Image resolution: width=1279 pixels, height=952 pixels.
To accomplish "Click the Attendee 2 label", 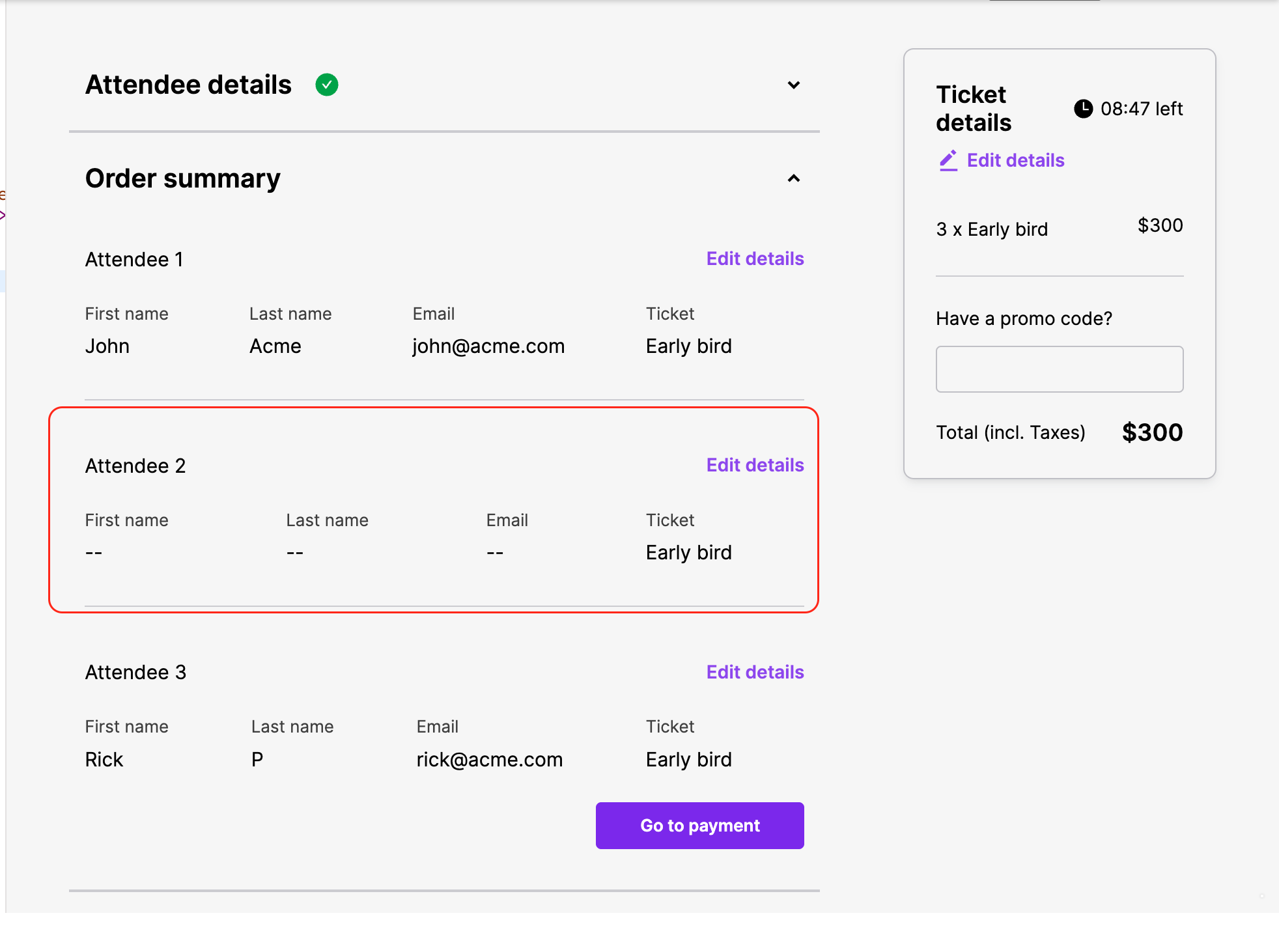I will 135,466.
